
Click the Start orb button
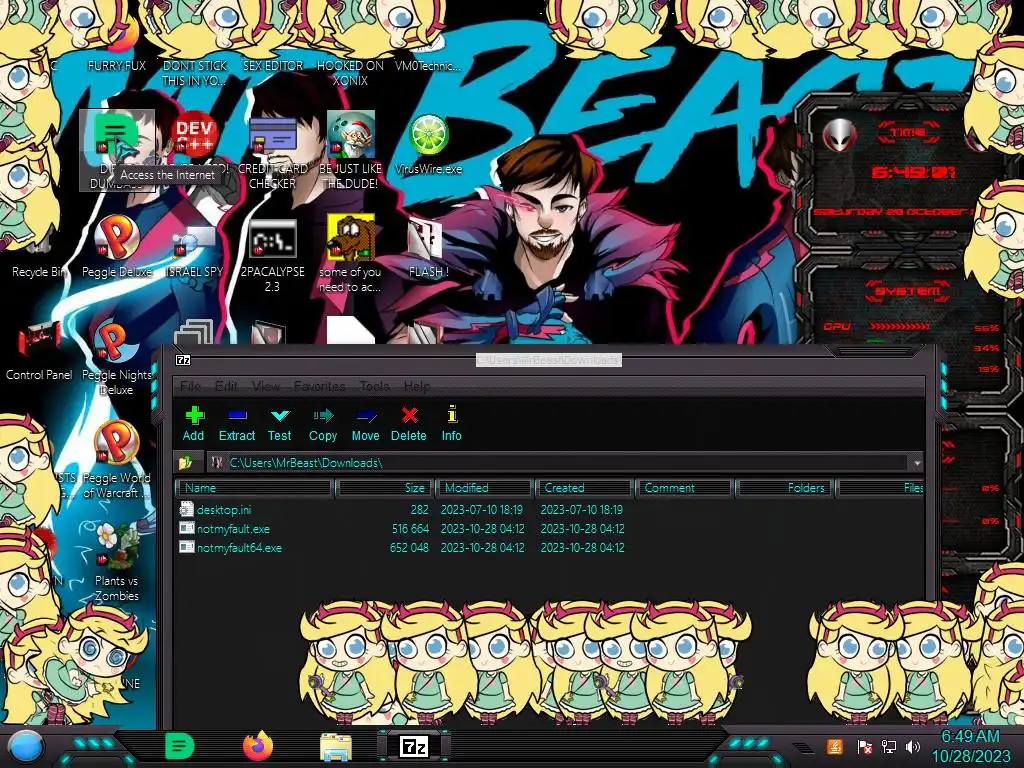click(25, 746)
